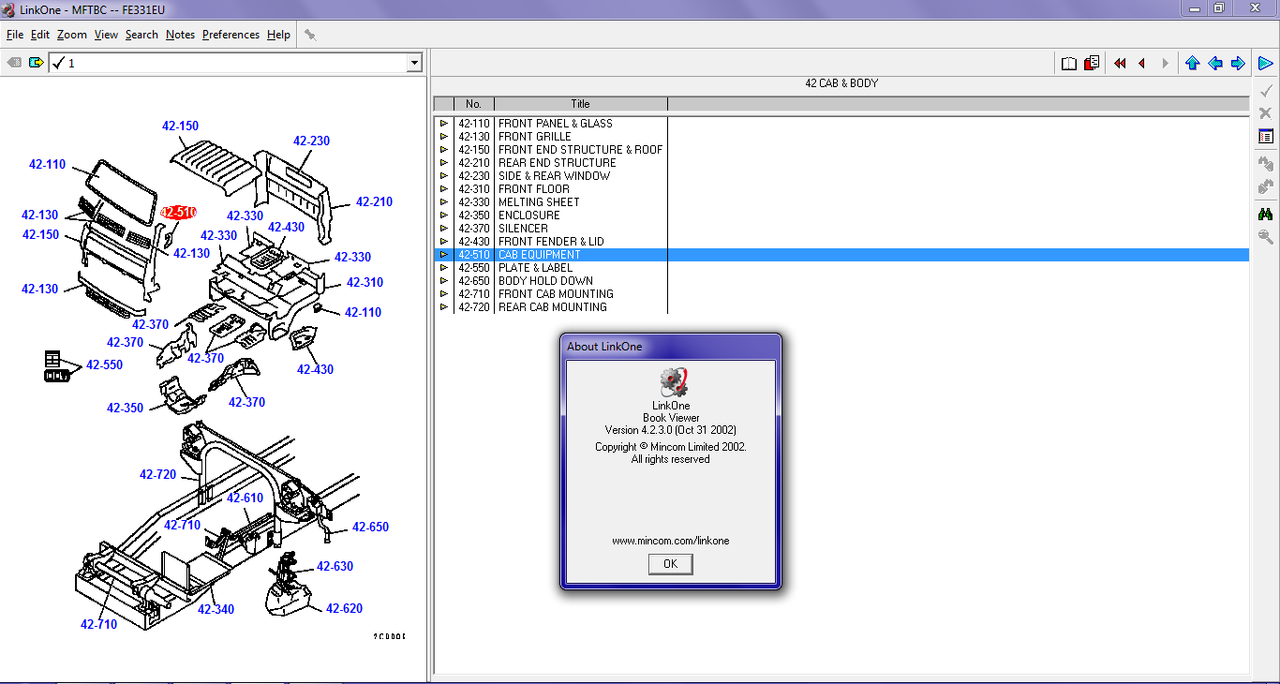Open the Zoom menu
Viewport: 1280px width, 684px height.
tap(72, 34)
